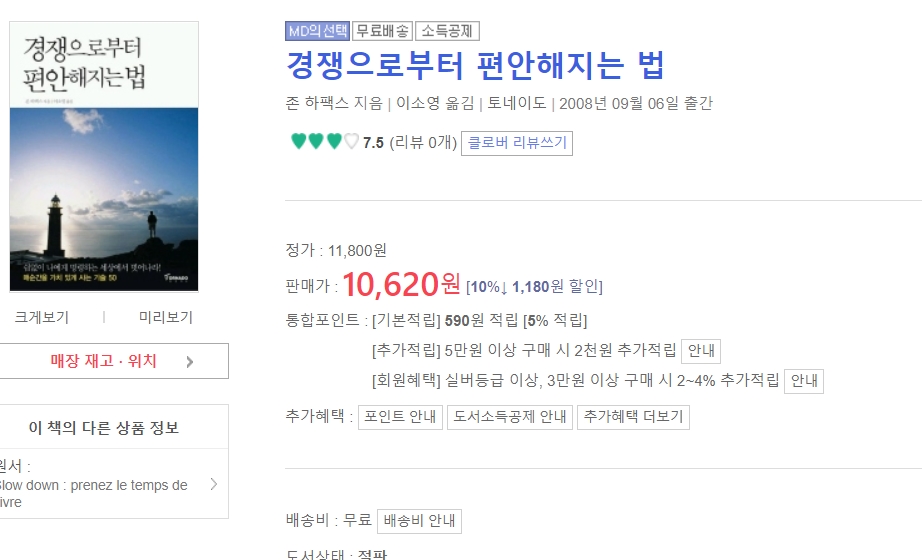
Task: Click 안내 next to 추가적립
Action: pyautogui.click(x=701, y=351)
